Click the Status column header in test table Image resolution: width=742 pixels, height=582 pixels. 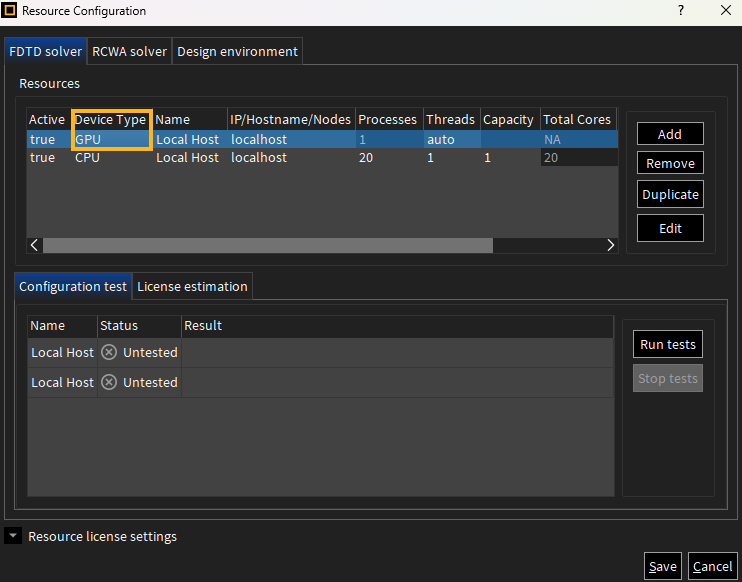coord(140,326)
